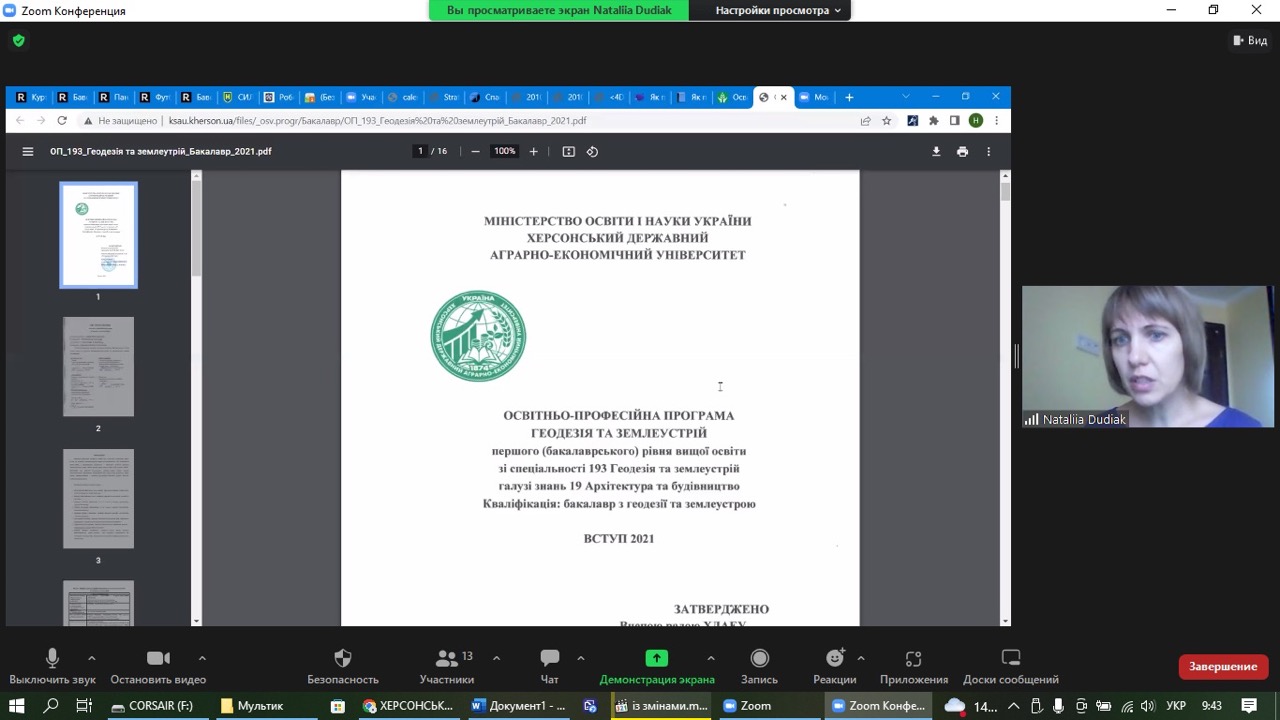Go back in shared browser
The image size is (1280, 720).
pos(19,120)
